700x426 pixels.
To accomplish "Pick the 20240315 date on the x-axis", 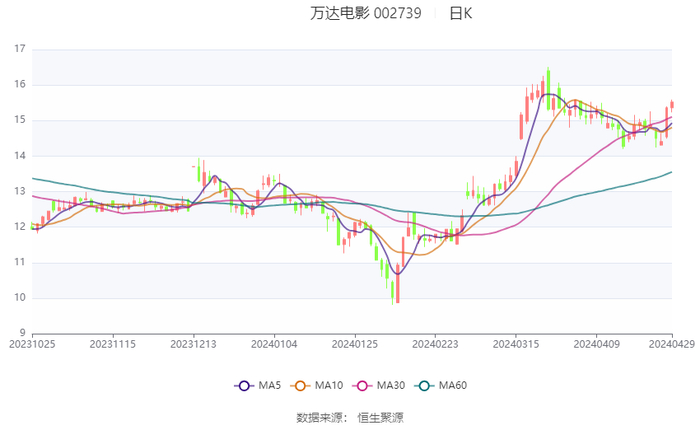I will click(515, 344).
